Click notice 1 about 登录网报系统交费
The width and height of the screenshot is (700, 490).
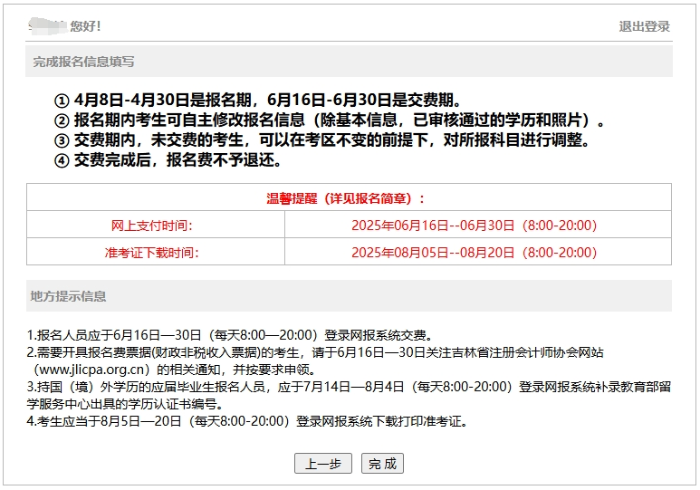[229, 335]
